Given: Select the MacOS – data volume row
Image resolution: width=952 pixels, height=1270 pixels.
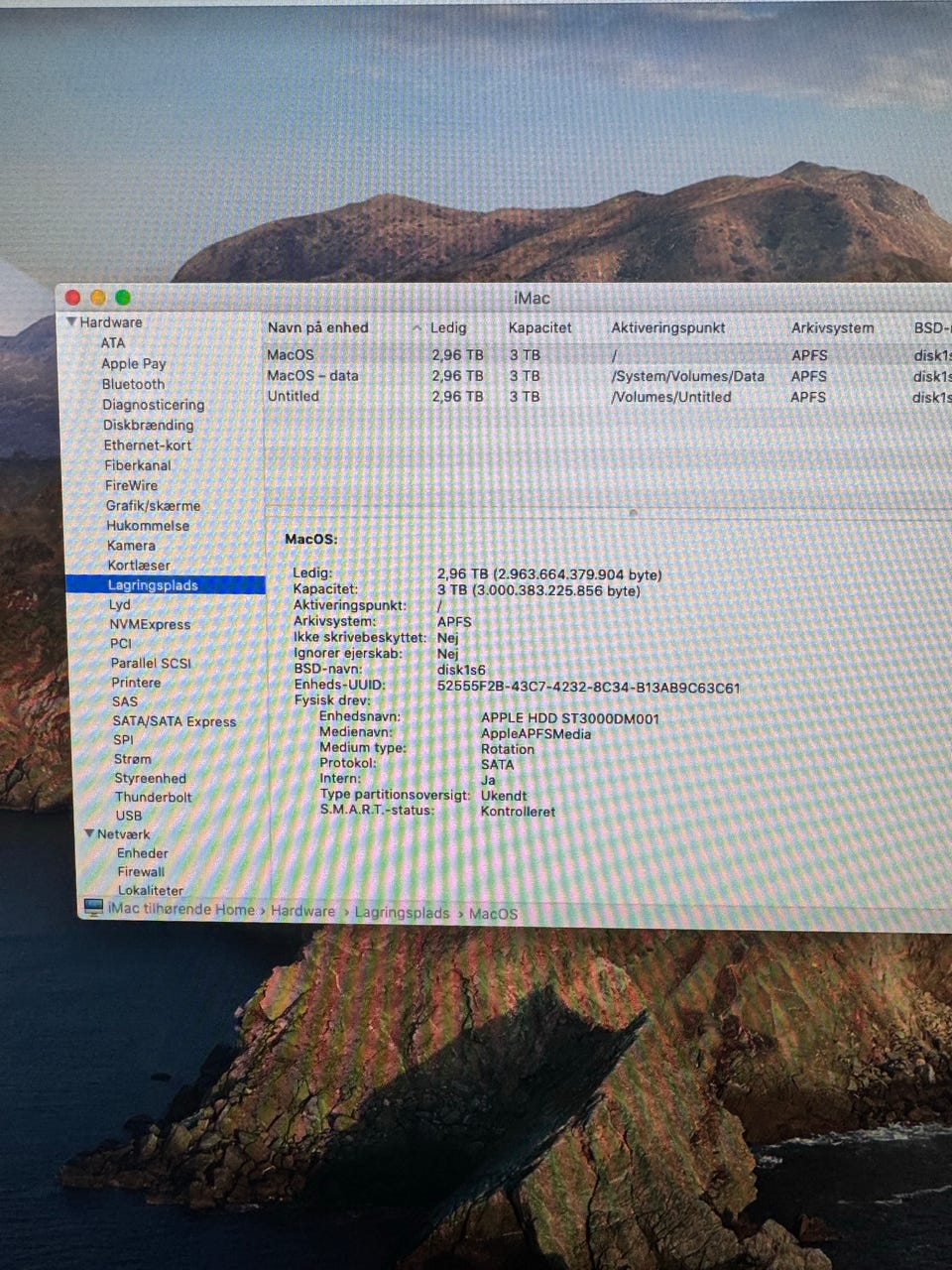Looking at the screenshot, I should tap(608, 376).
